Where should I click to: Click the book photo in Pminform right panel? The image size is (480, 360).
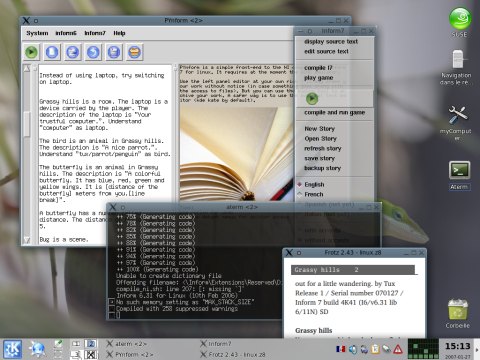point(237,153)
